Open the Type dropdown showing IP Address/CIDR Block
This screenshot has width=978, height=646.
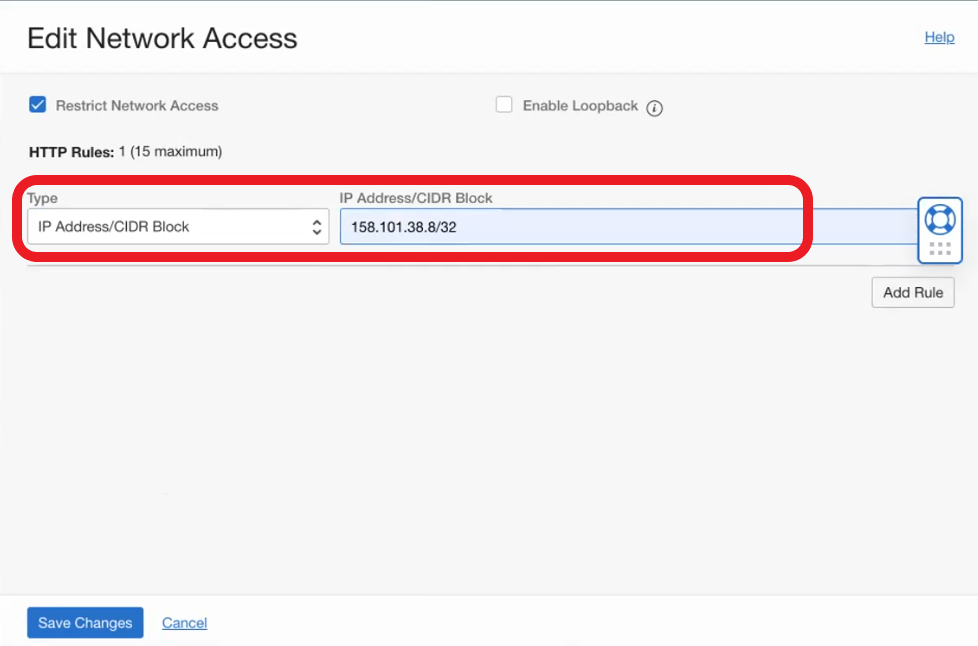tap(170, 227)
